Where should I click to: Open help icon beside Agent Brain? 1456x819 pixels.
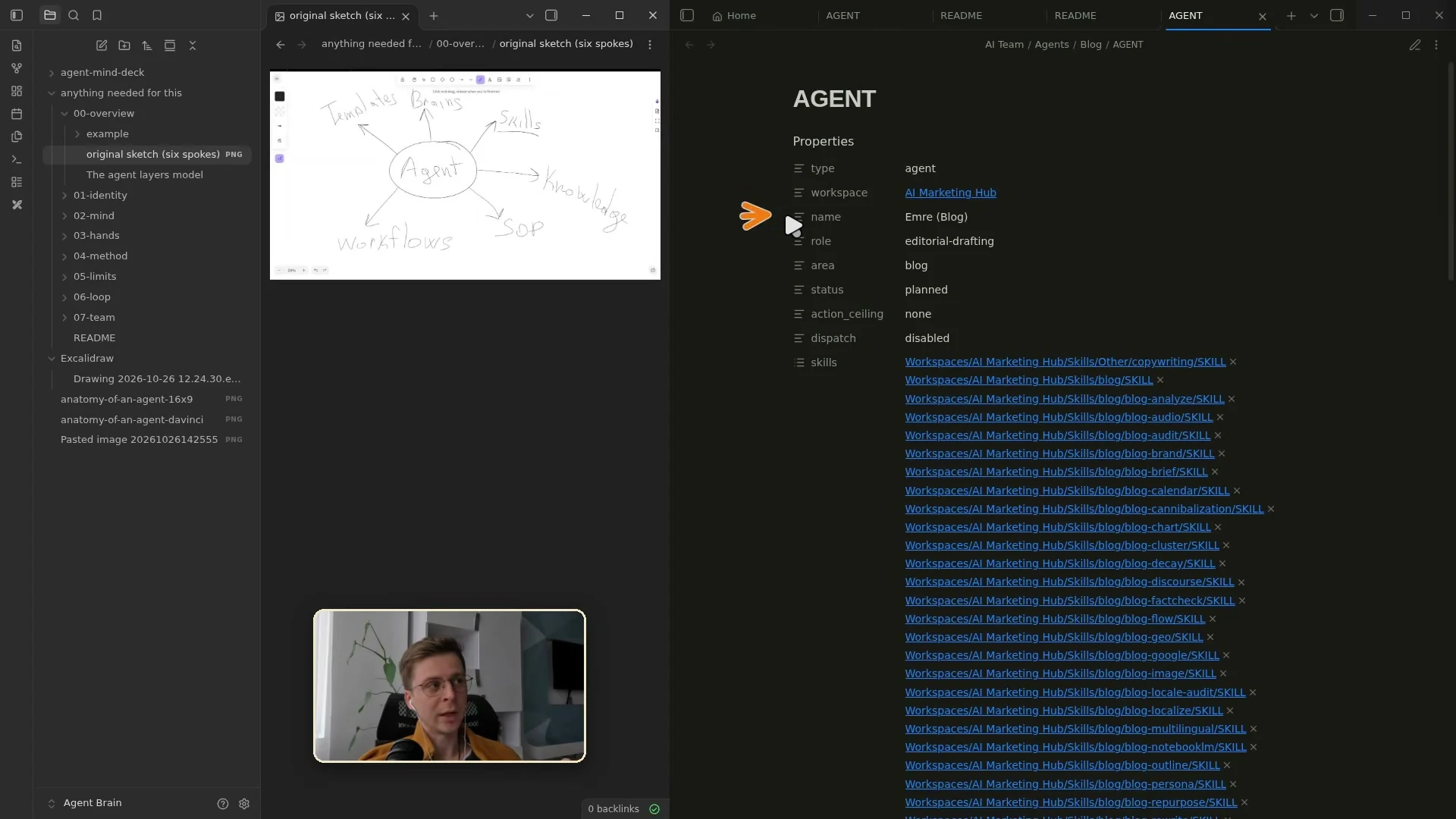pyautogui.click(x=223, y=804)
